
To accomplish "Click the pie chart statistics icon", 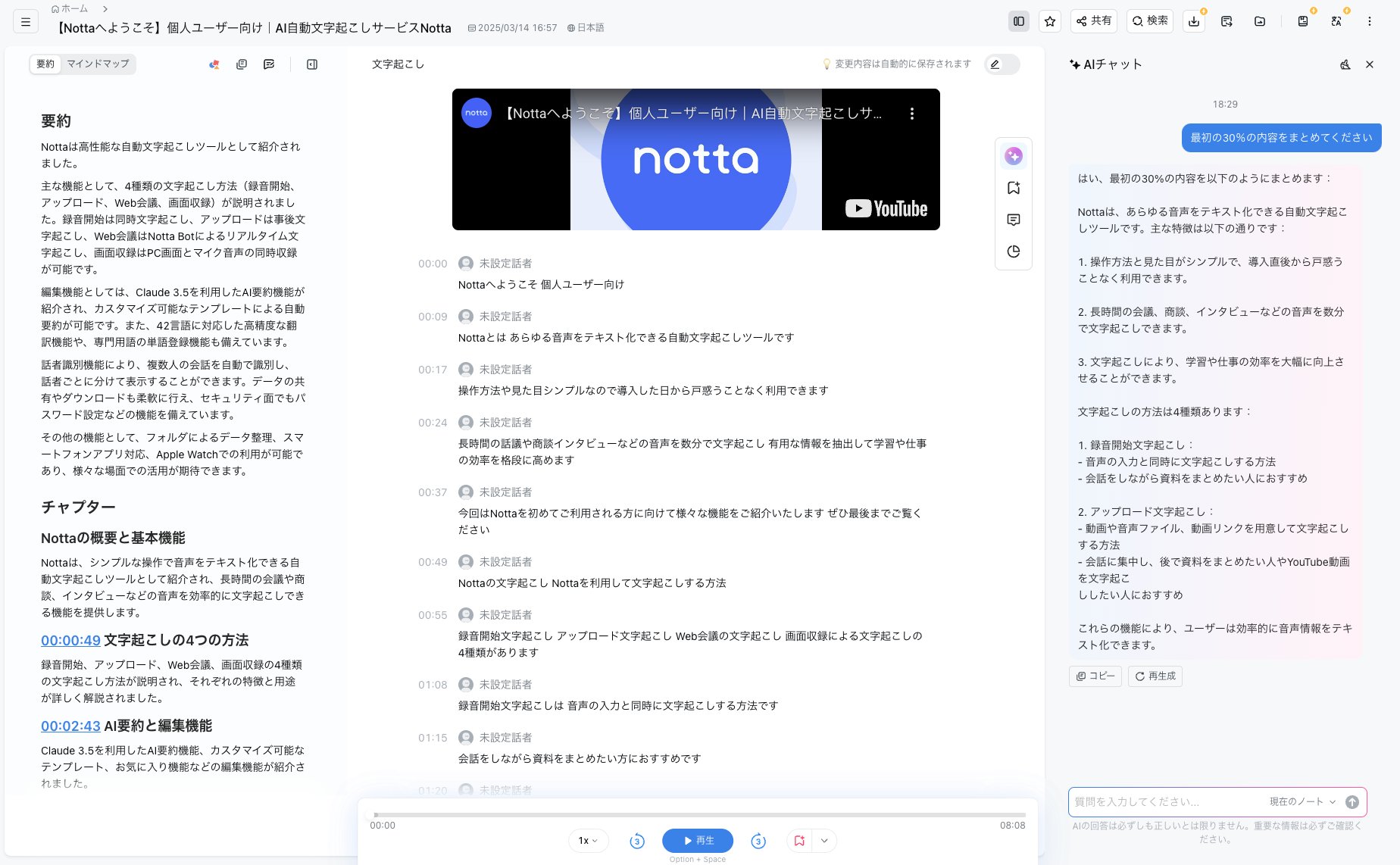I will 1014,251.
